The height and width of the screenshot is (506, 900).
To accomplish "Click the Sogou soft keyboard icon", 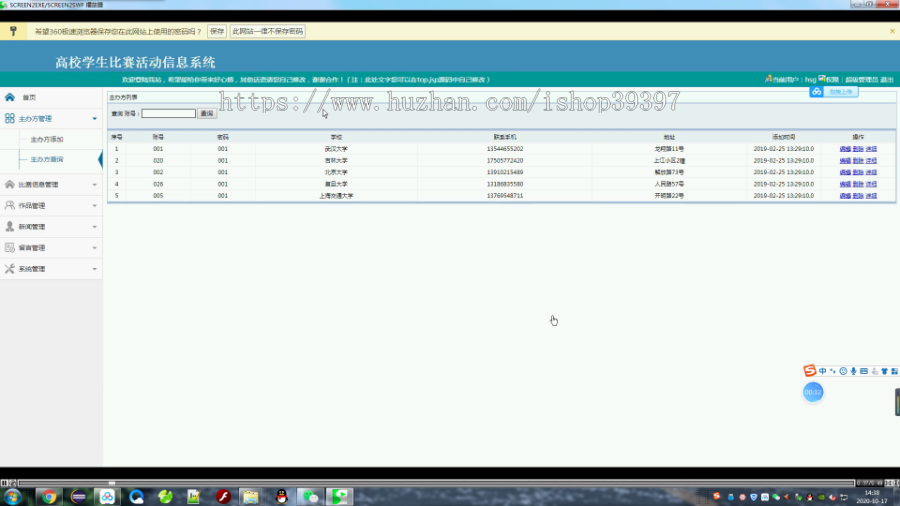I will coord(864,371).
